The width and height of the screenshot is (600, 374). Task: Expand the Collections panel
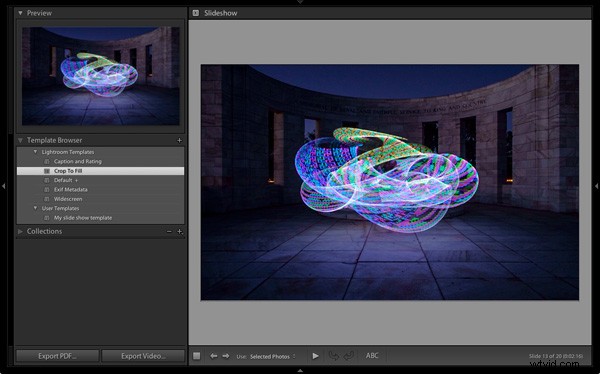click(20, 231)
